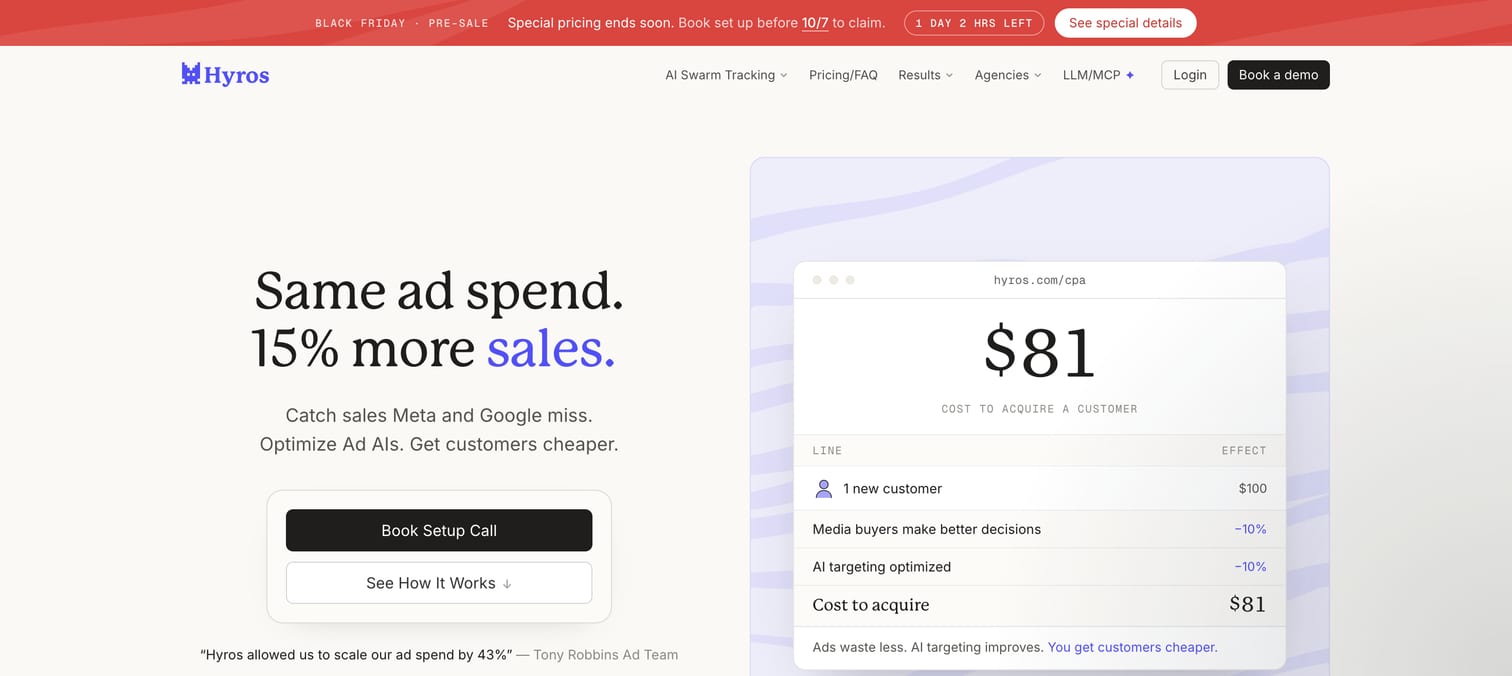Click the Book a demo button
Viewport: 1512px width, 676px height.
click(1278, 75)
